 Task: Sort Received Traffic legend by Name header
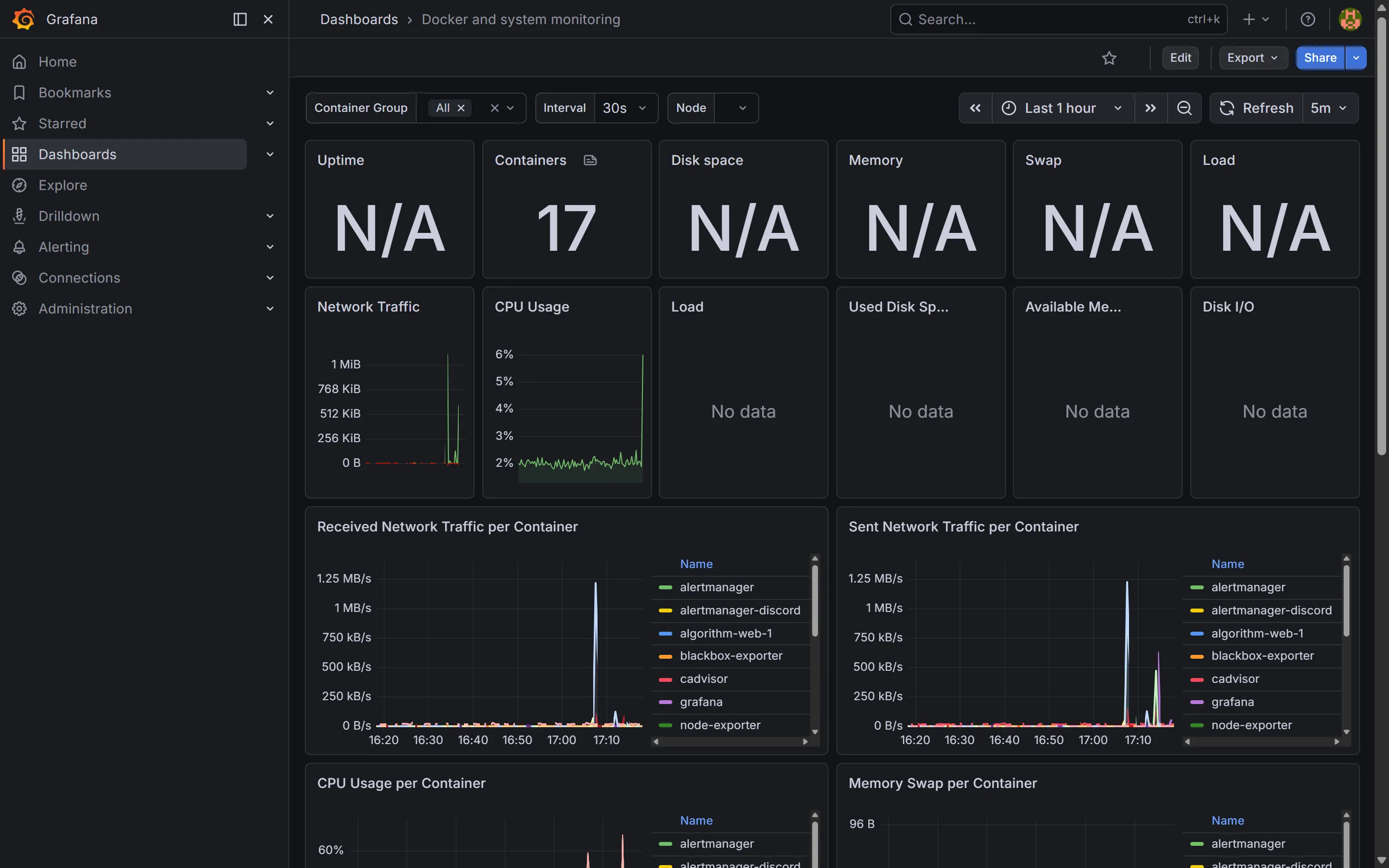[696, 564]
